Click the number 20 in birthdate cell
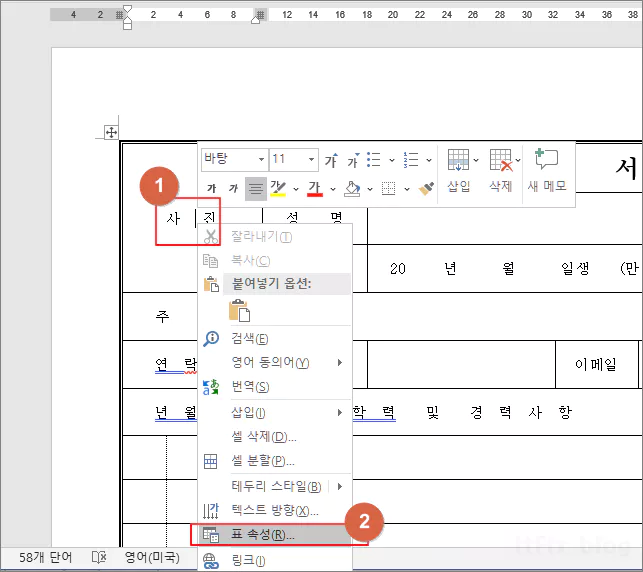643x572 pixels. click(397, 269)
